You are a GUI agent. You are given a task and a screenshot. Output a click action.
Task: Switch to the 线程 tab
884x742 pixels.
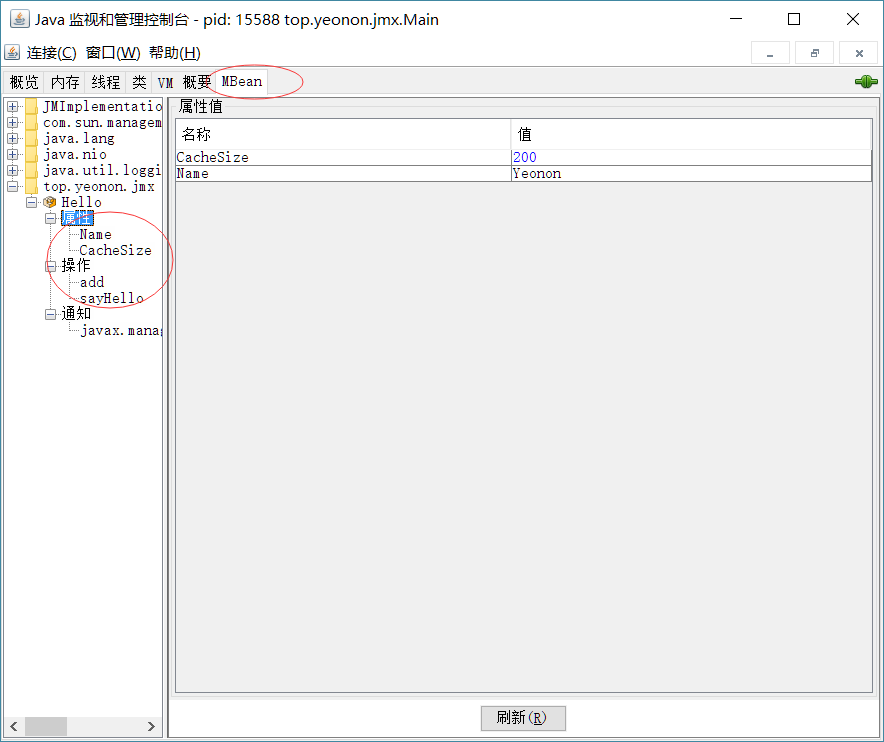coord(105,82)
